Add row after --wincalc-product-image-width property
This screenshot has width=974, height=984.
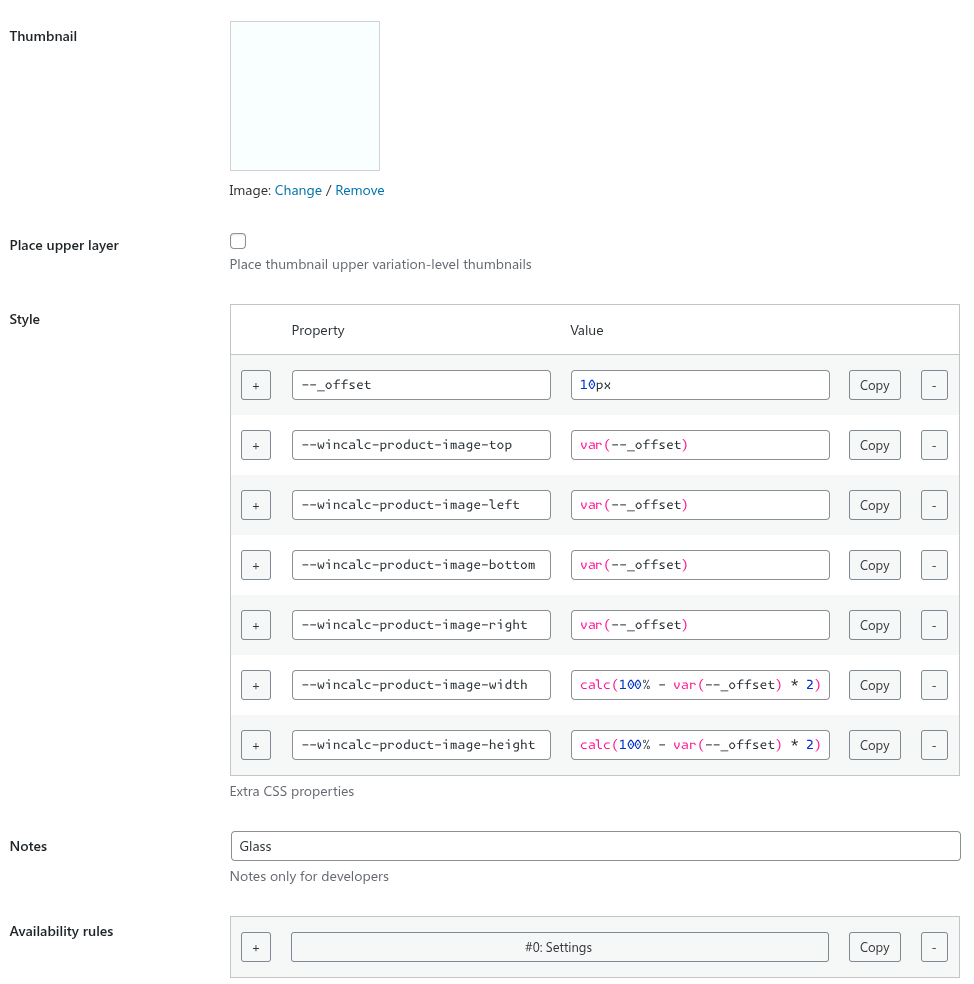255,685
